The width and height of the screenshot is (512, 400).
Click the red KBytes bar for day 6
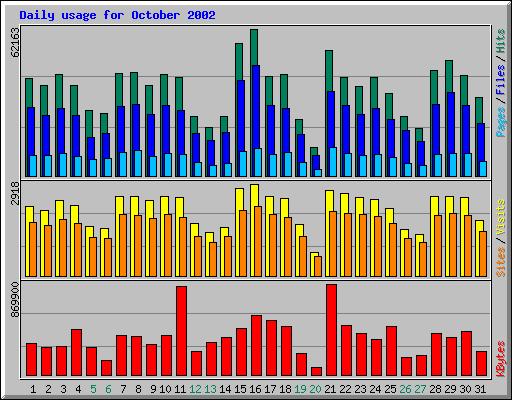click(x=106, y=368)
